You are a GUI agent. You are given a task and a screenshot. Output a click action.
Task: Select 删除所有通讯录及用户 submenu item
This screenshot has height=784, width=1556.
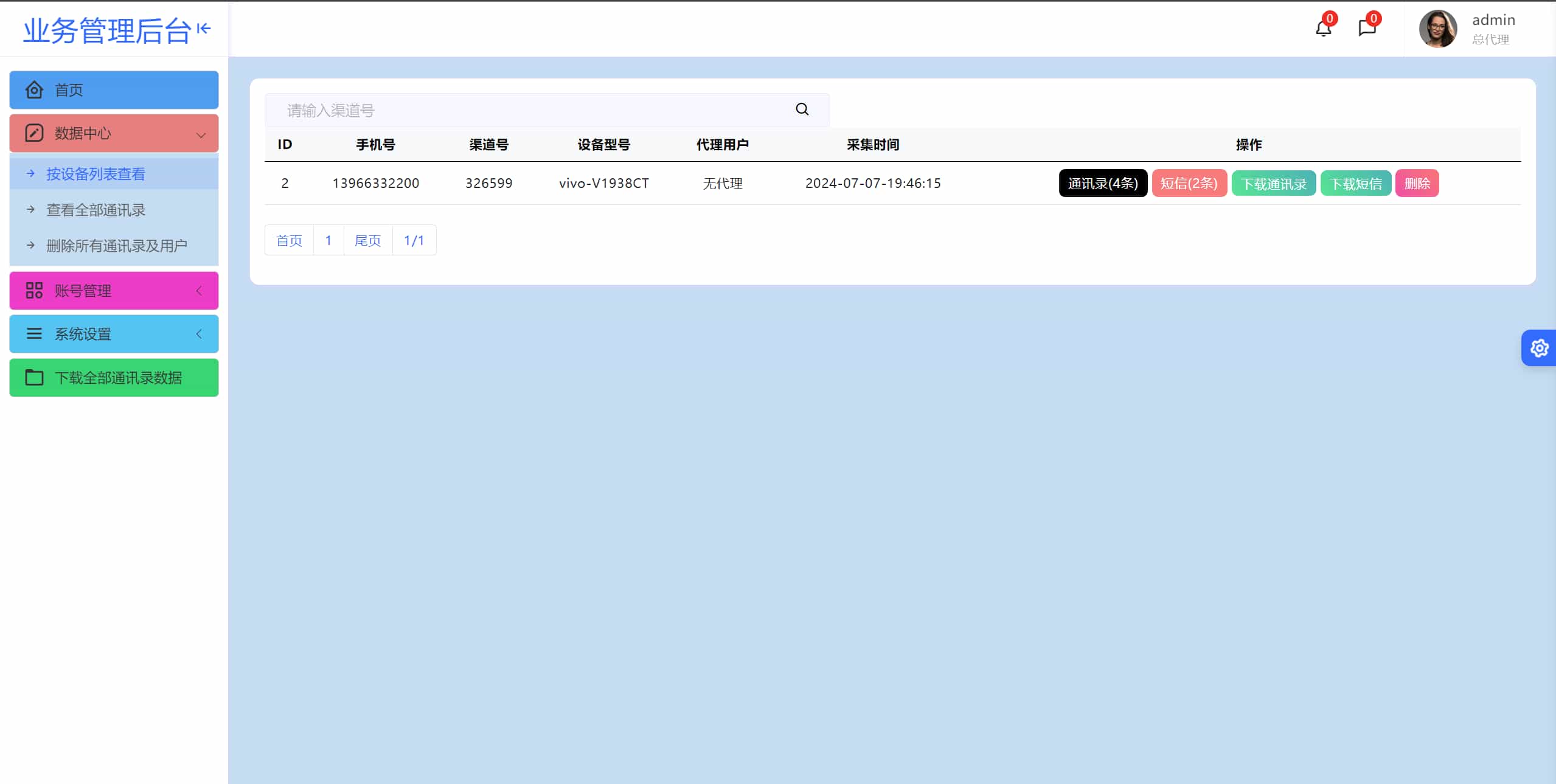point(116,246)
